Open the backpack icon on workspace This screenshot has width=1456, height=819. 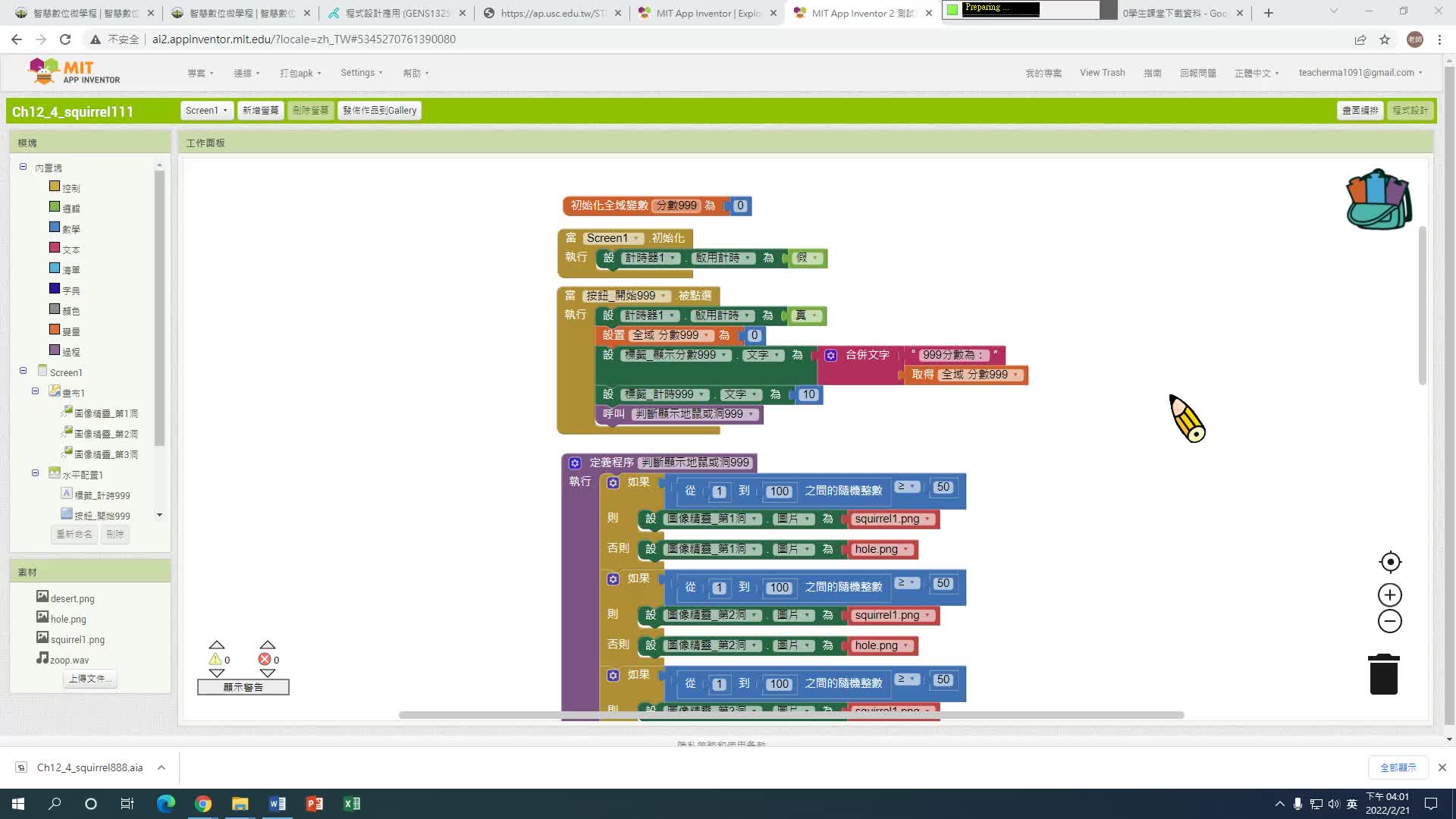[1378, 199]
